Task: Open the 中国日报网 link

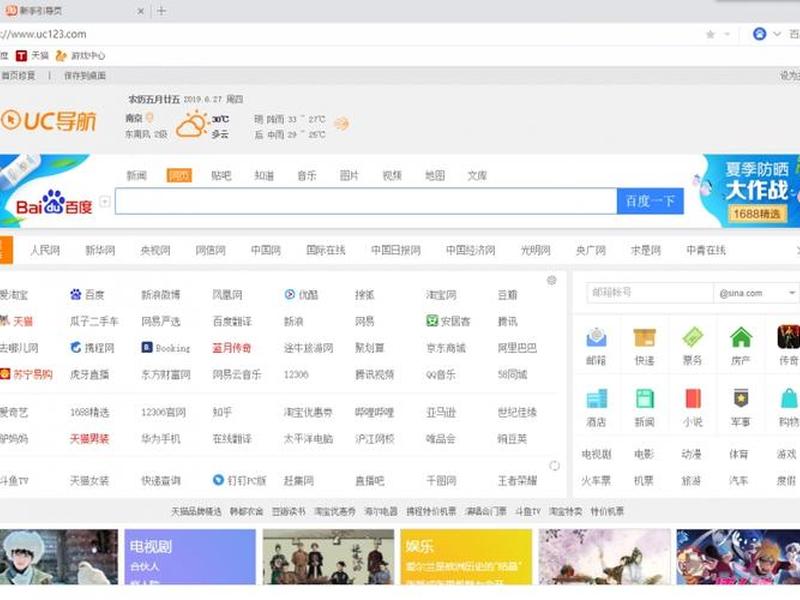Action: [396, 250]
